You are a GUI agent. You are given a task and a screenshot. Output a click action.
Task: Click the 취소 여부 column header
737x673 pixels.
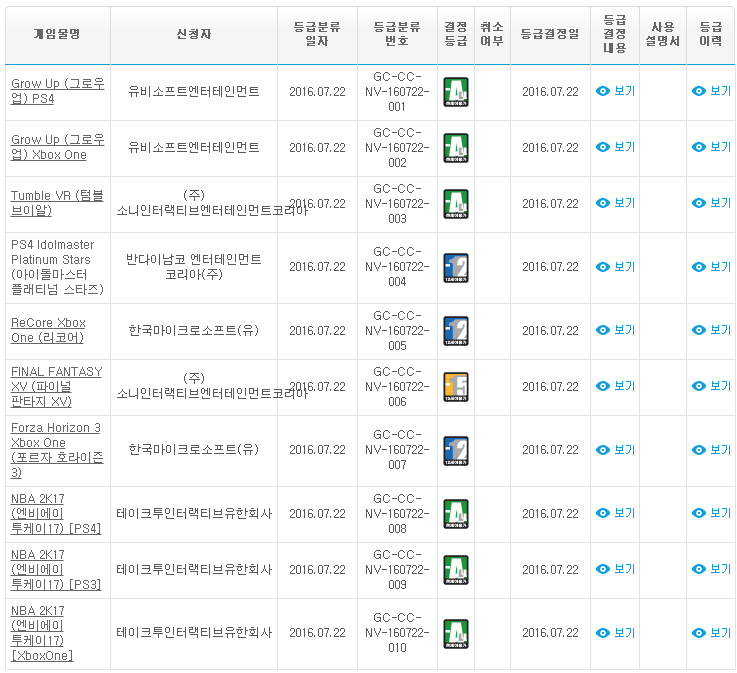click(x=492, y=34)
